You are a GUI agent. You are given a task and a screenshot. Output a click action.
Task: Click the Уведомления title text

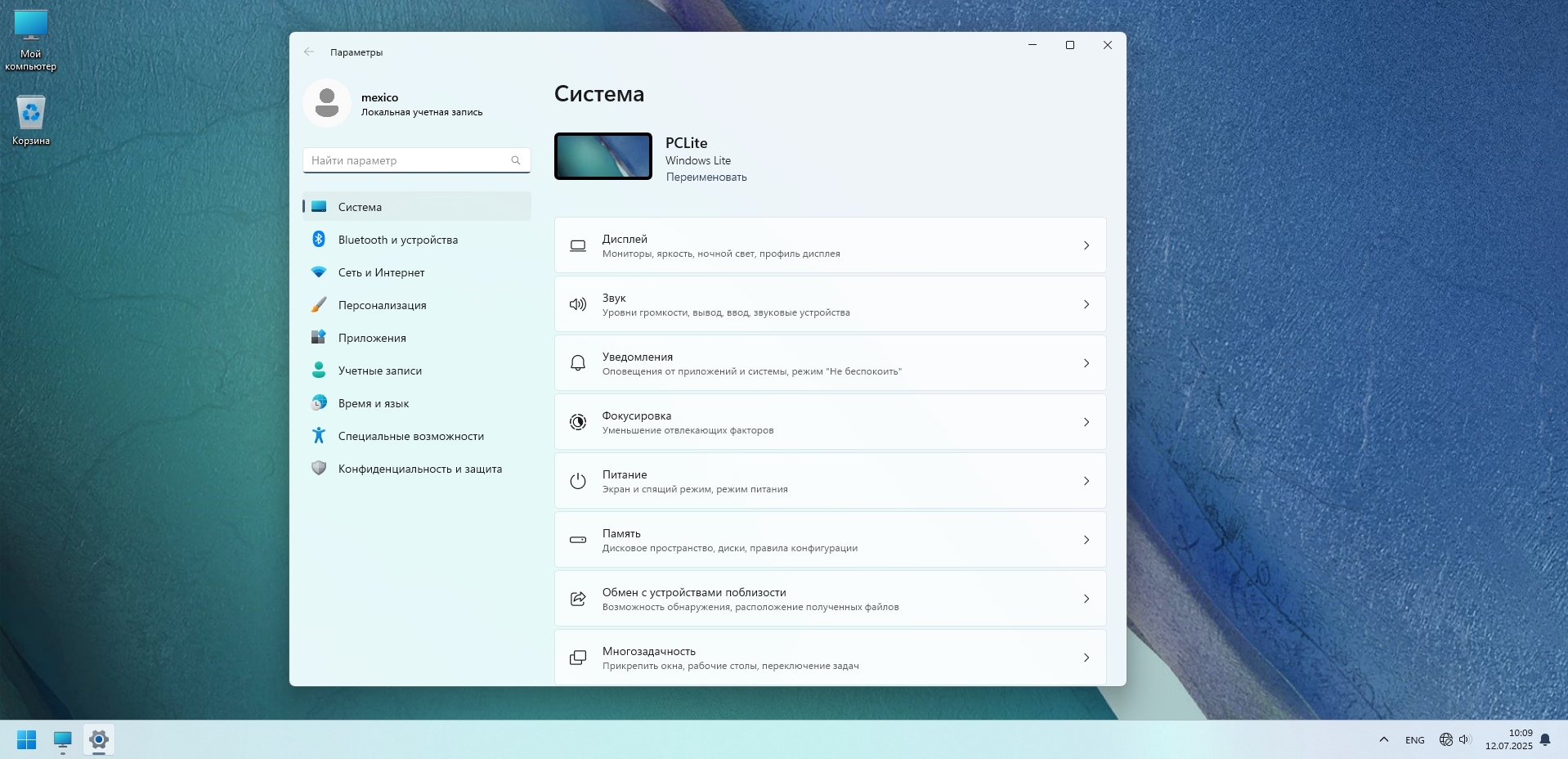click(x=638, y=357)
